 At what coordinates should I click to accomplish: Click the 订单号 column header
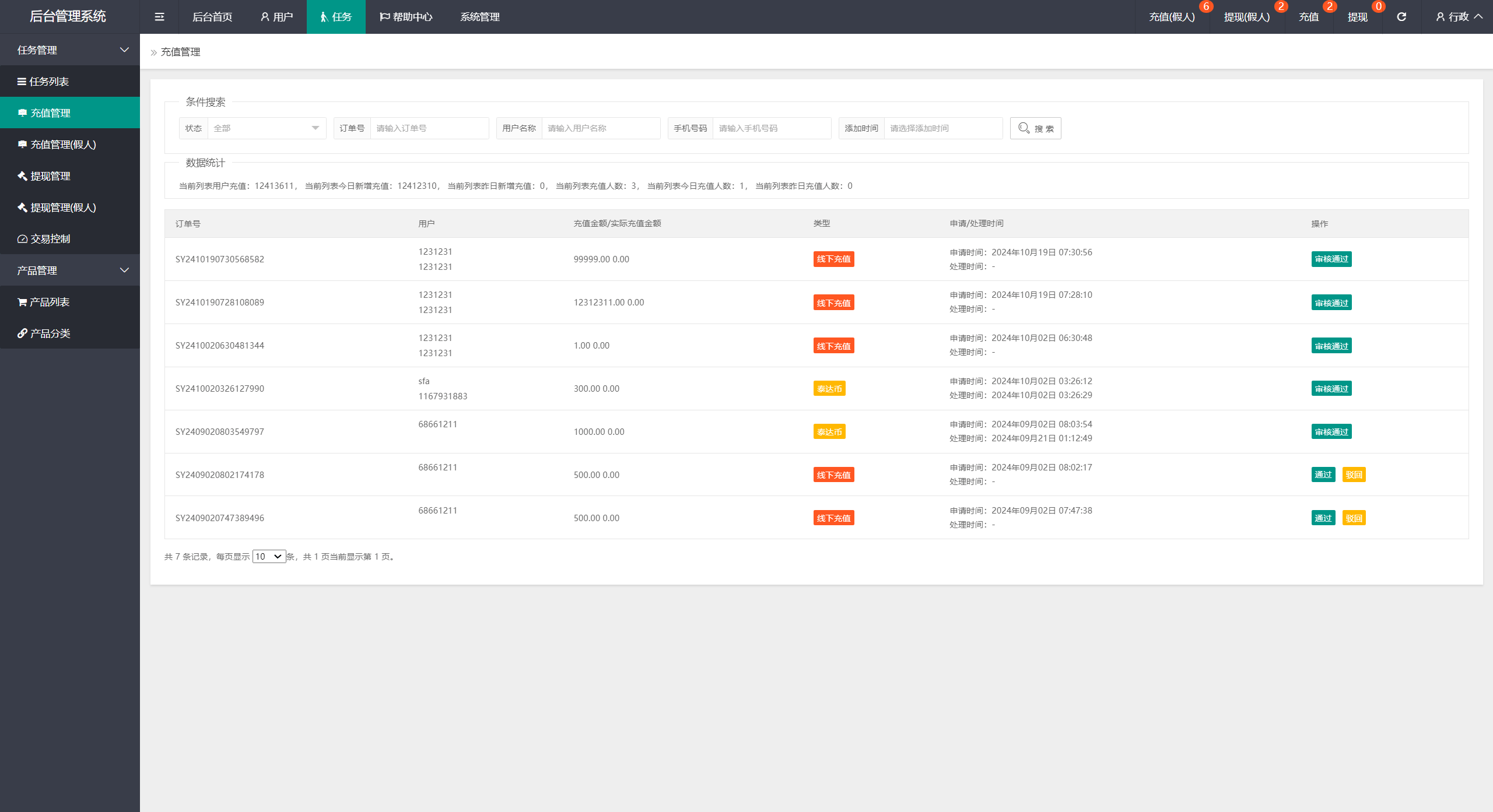pyautogui.click(x=188, y=224)
